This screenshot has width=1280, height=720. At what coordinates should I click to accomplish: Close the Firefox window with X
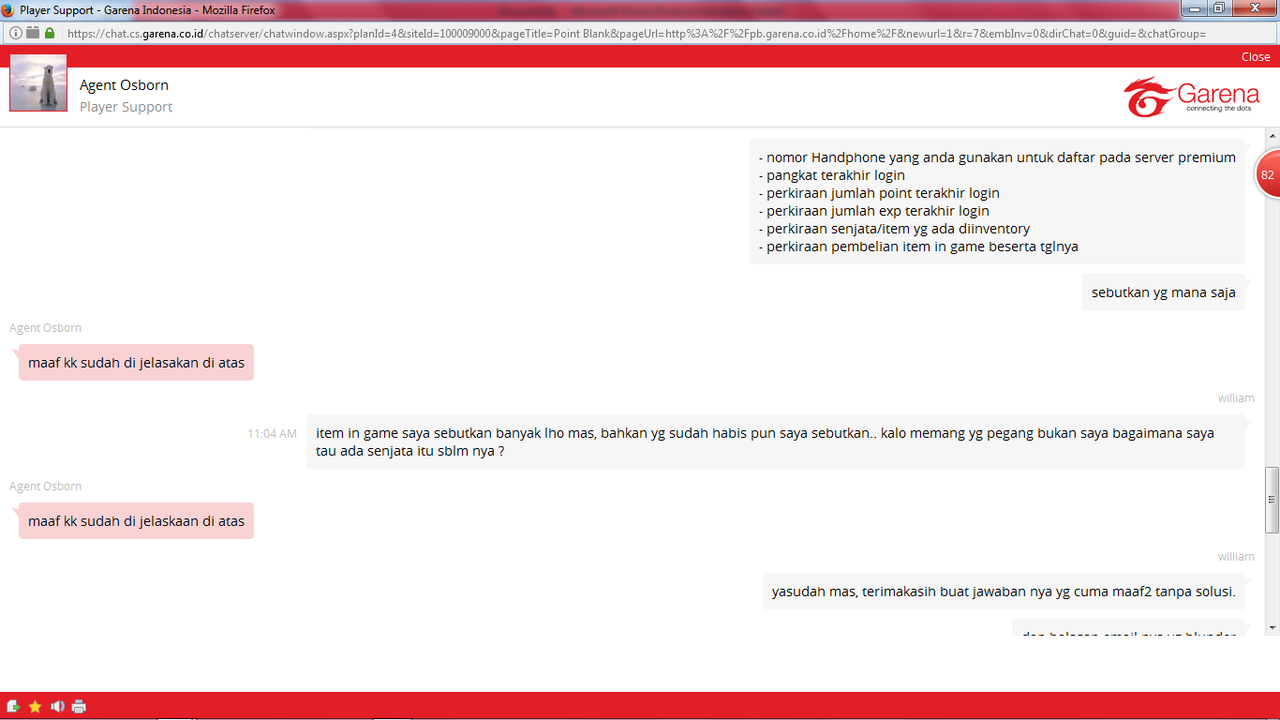1253,8
